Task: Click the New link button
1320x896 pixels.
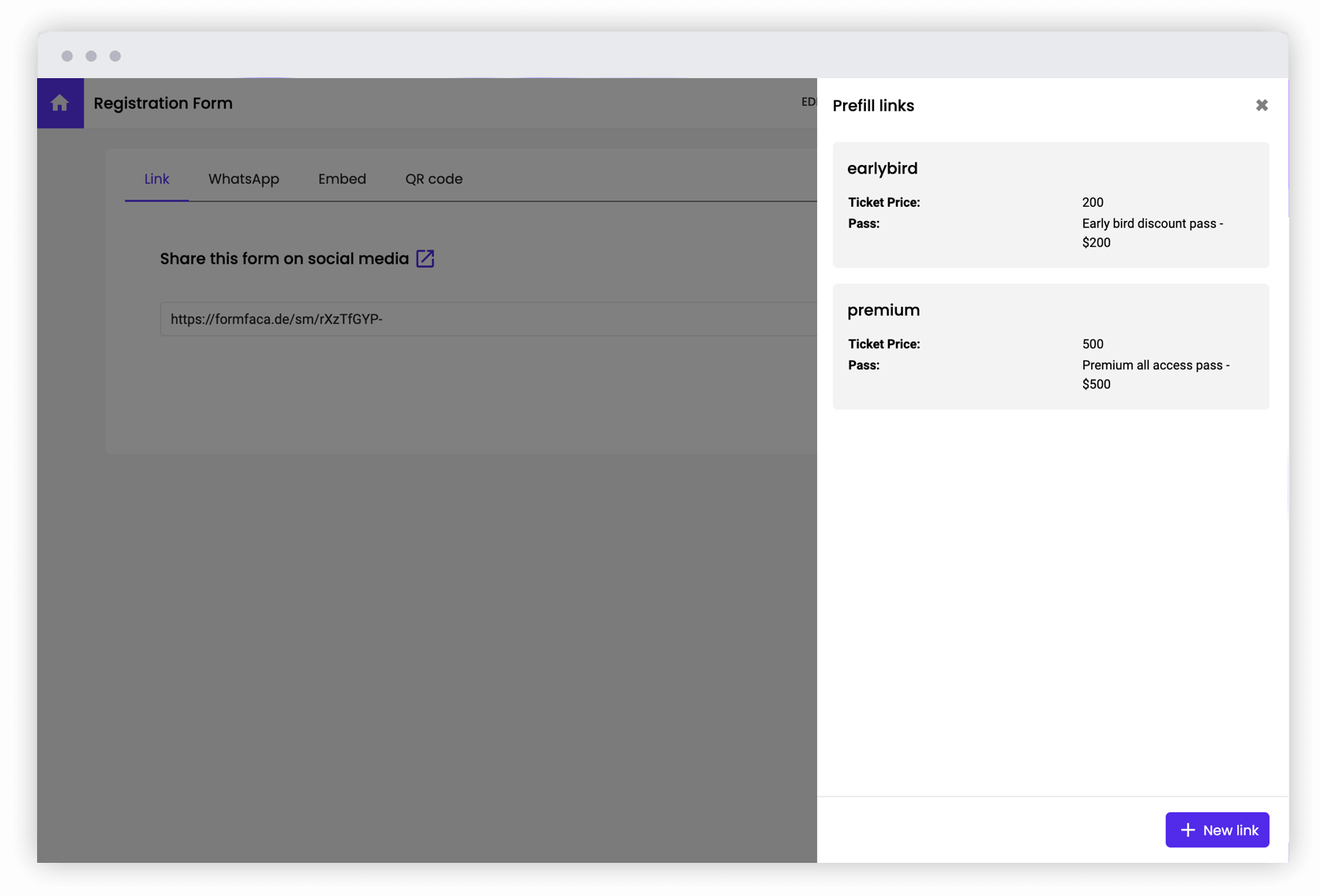Action: click(1217, 830)
